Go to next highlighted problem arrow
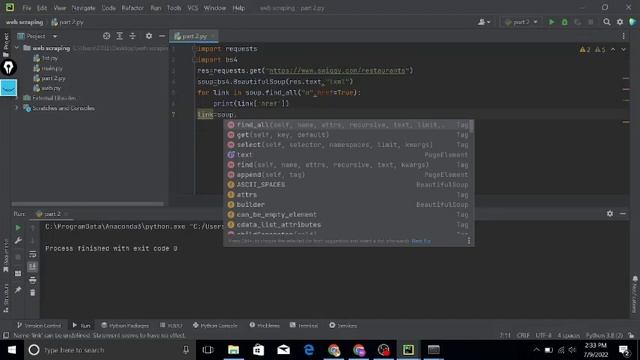640x360 pixels. tap(624, 49)
